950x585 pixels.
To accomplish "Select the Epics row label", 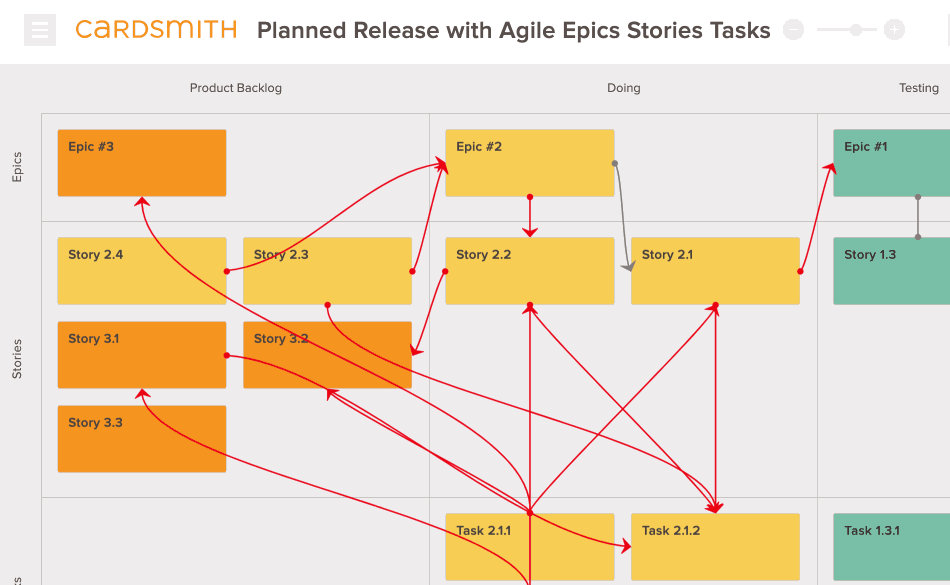I will (17, 167).
